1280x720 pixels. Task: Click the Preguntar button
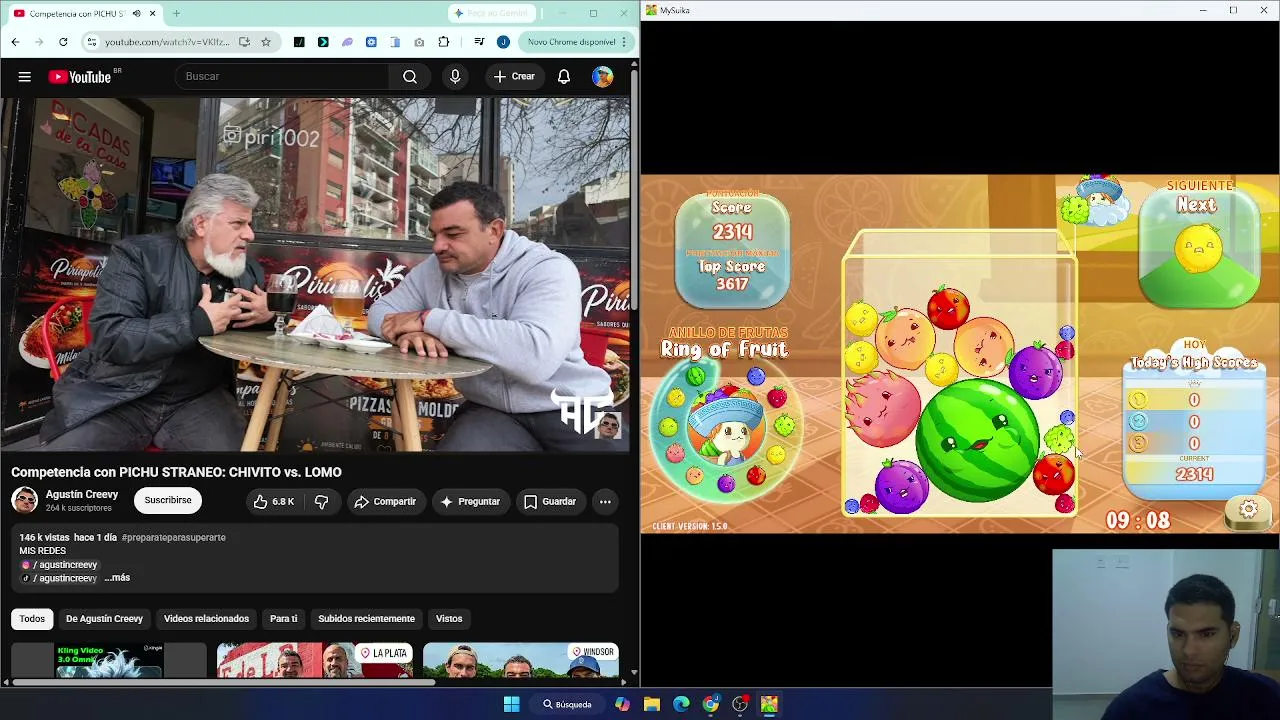click(x=470, y=501)
